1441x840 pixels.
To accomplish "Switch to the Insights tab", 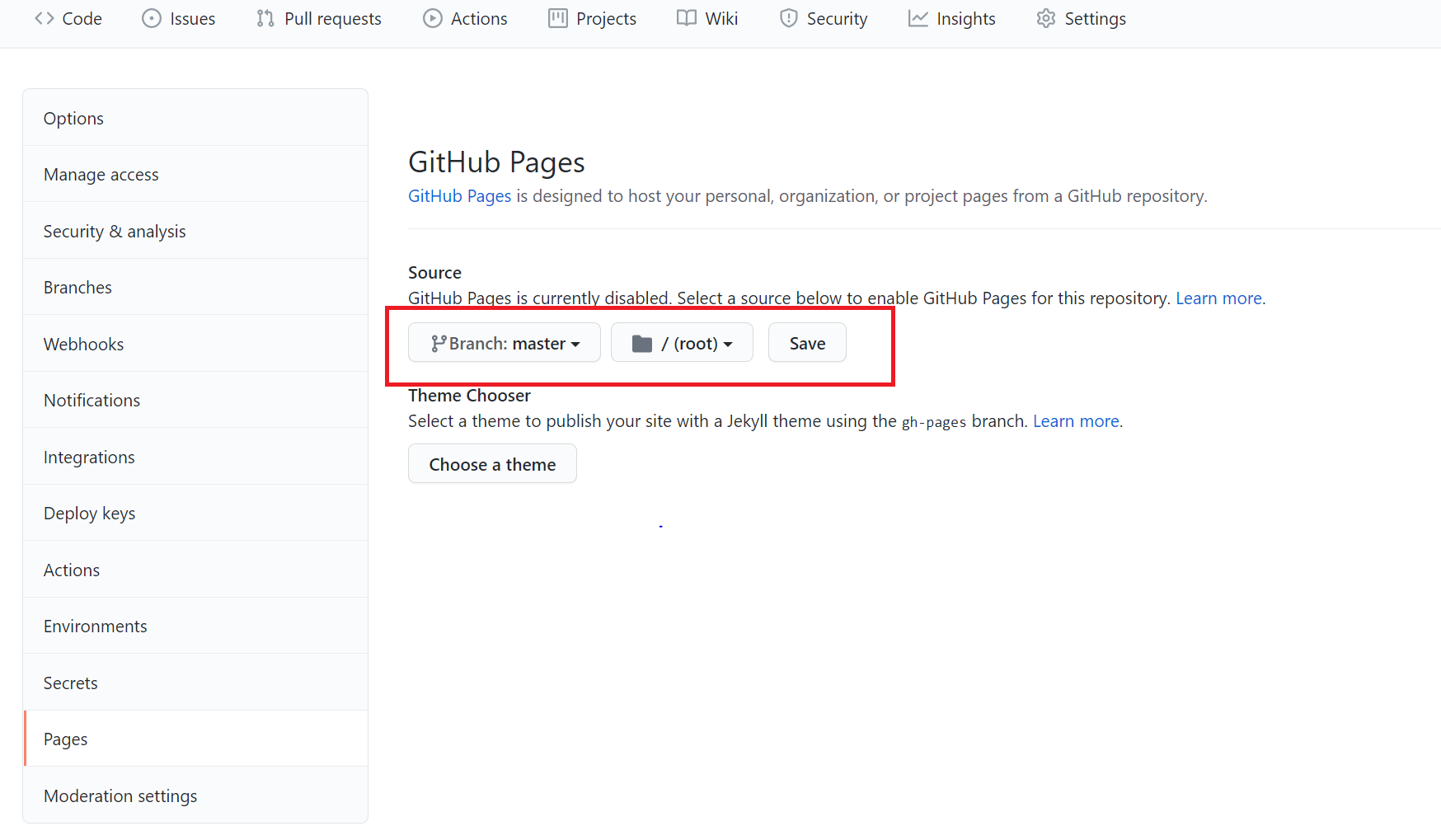I will (952, 18).
